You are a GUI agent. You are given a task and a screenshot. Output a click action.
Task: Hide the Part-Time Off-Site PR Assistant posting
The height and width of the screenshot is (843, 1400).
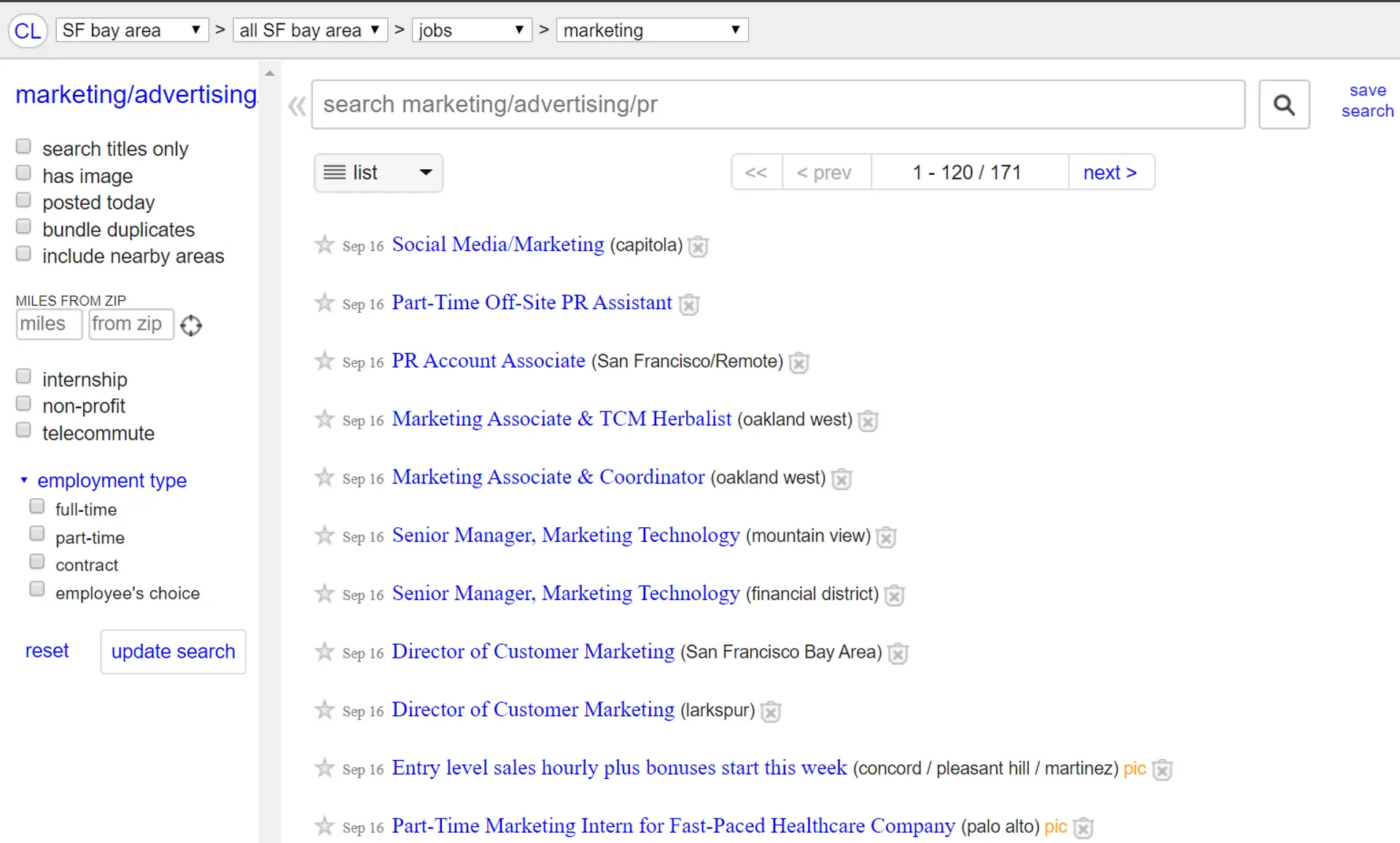coord(689,304)
